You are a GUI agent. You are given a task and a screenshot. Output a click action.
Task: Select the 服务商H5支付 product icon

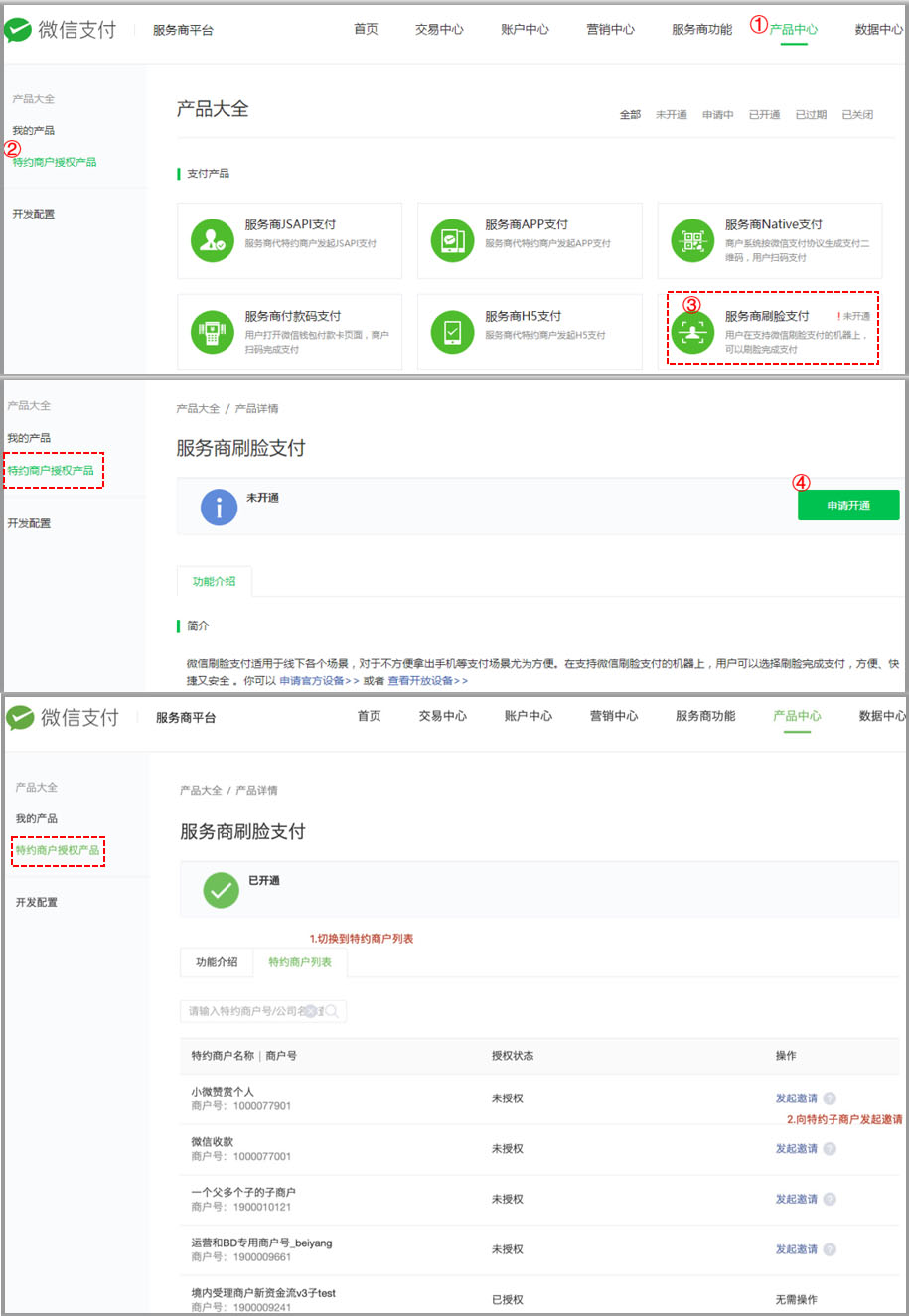(452, 332)
